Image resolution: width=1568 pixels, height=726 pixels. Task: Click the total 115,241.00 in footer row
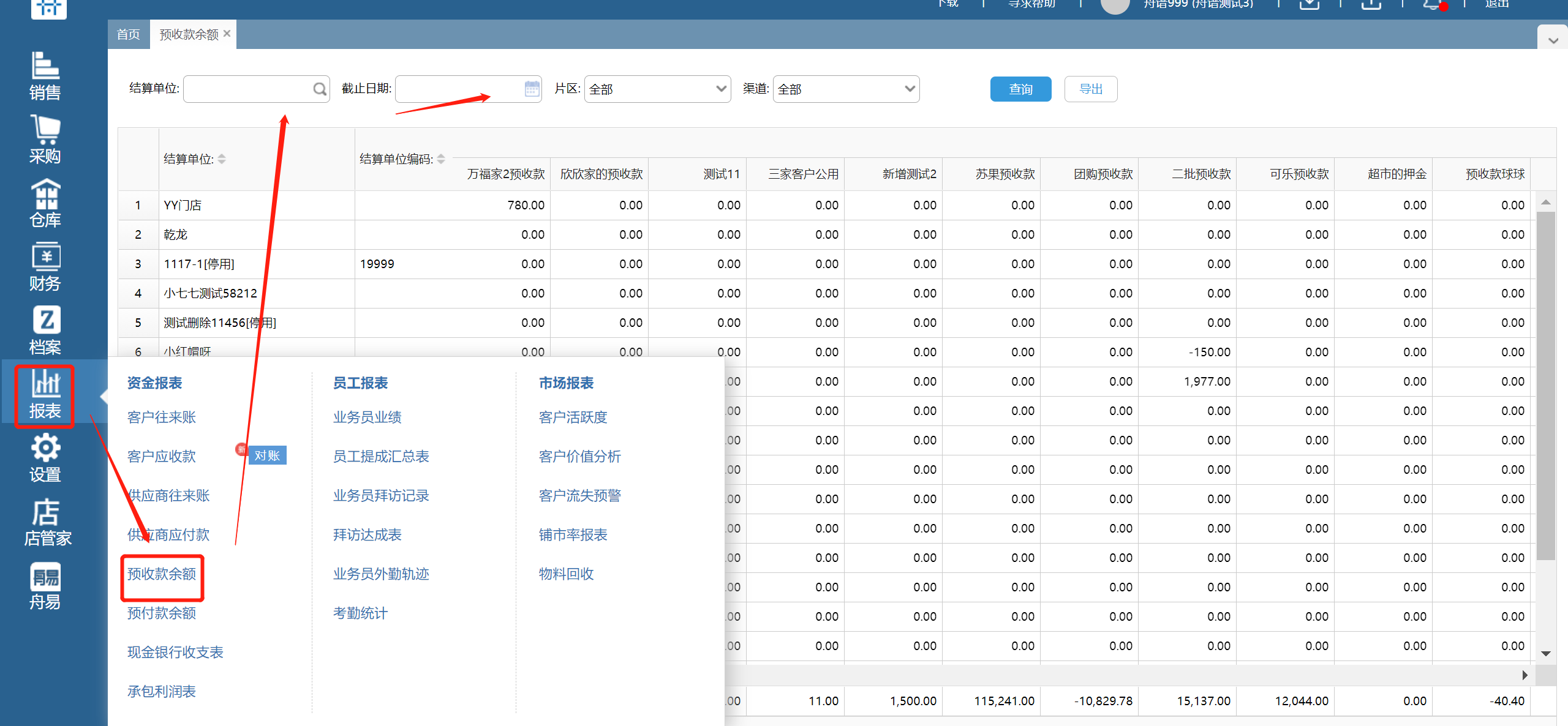point(992,700)
